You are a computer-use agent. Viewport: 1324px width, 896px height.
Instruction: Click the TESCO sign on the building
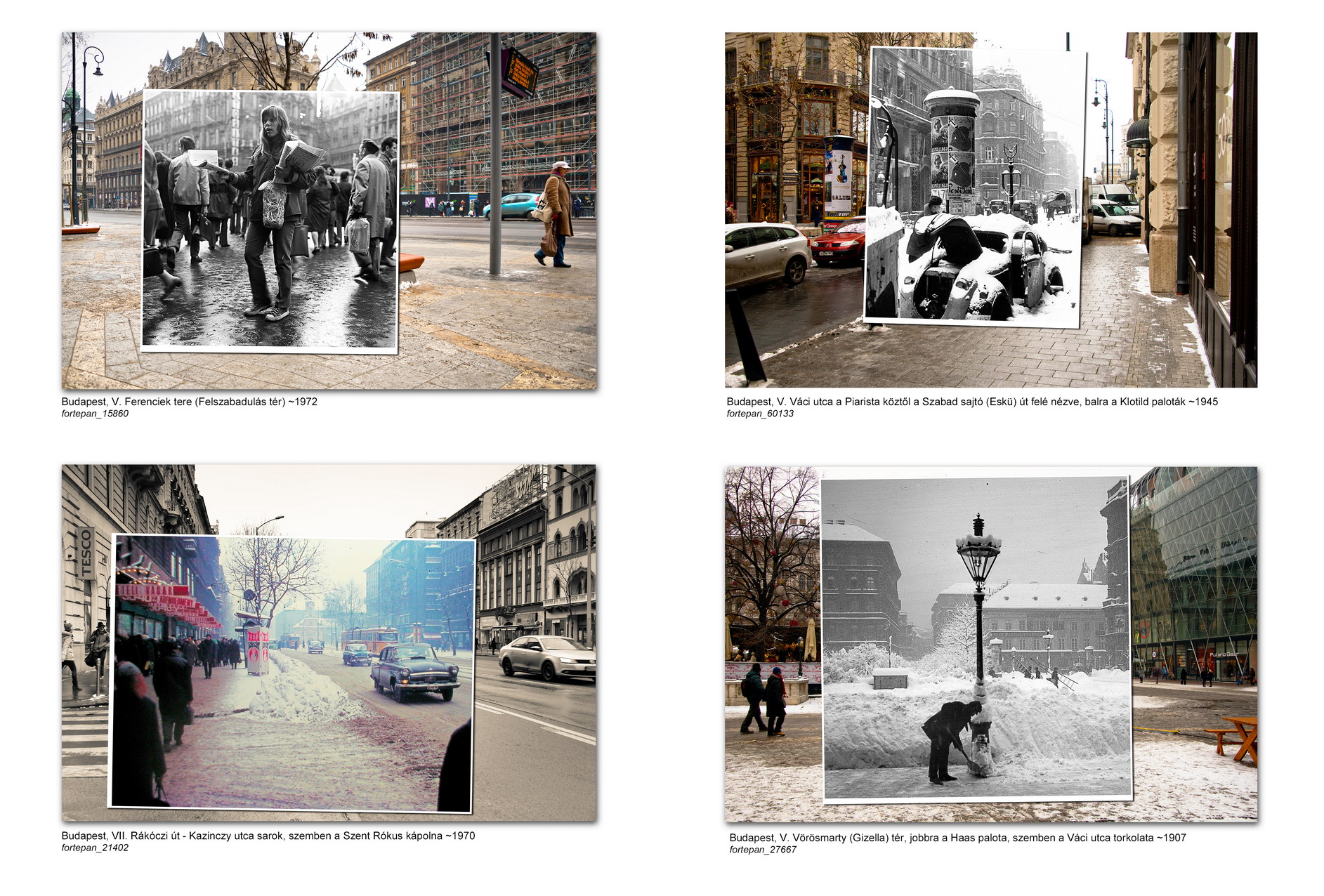click(x=86, y=553)
